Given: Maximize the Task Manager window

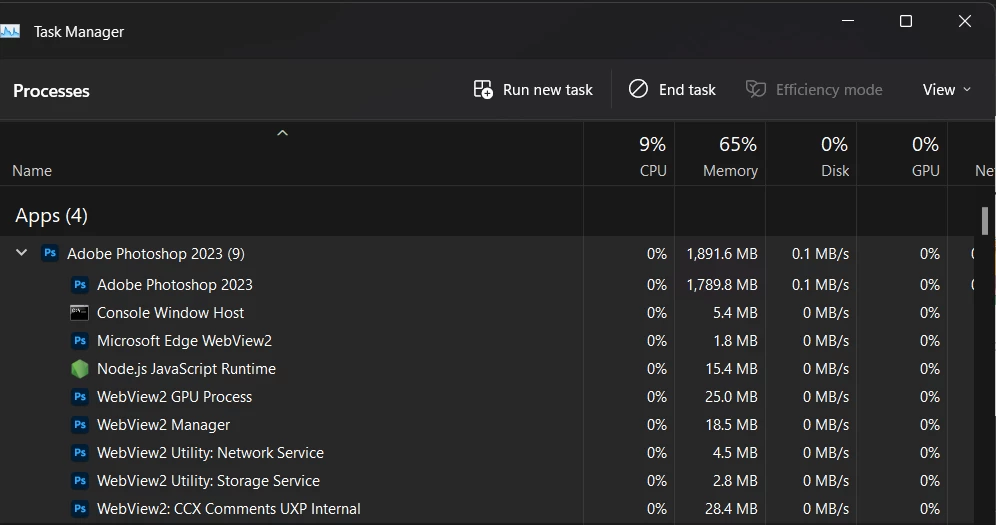Looking at the screenshot, I should [906, 21].
